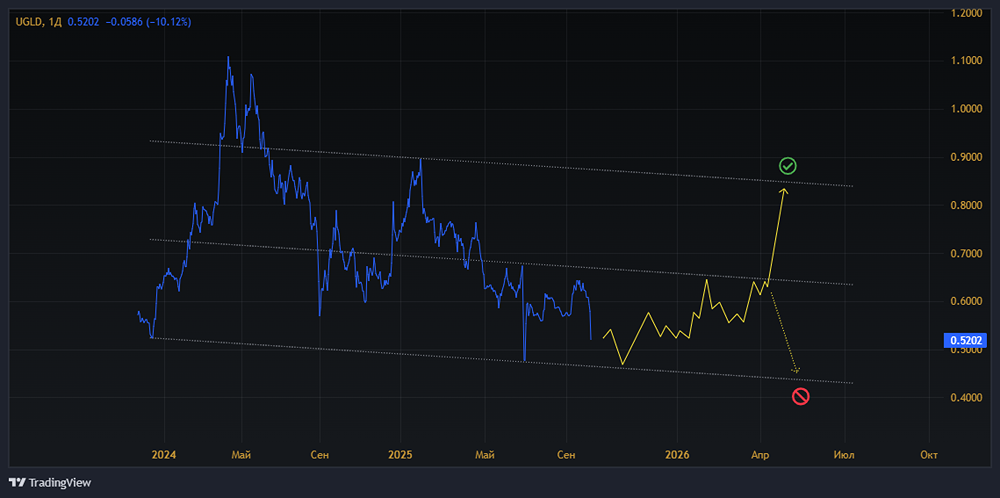Click the 0.4000 price axis label

point(964,399)
